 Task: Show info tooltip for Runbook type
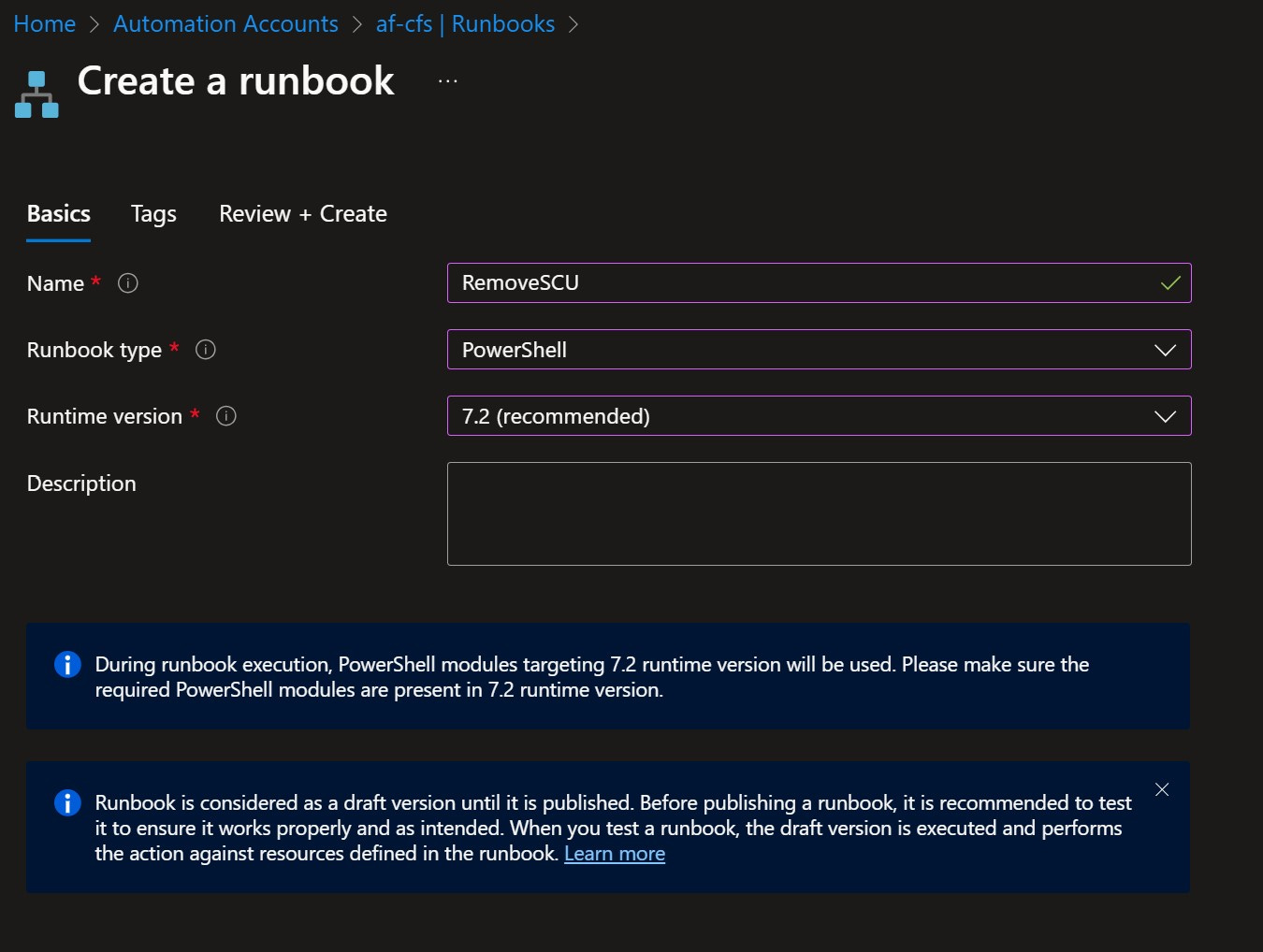tap(206, 350)
